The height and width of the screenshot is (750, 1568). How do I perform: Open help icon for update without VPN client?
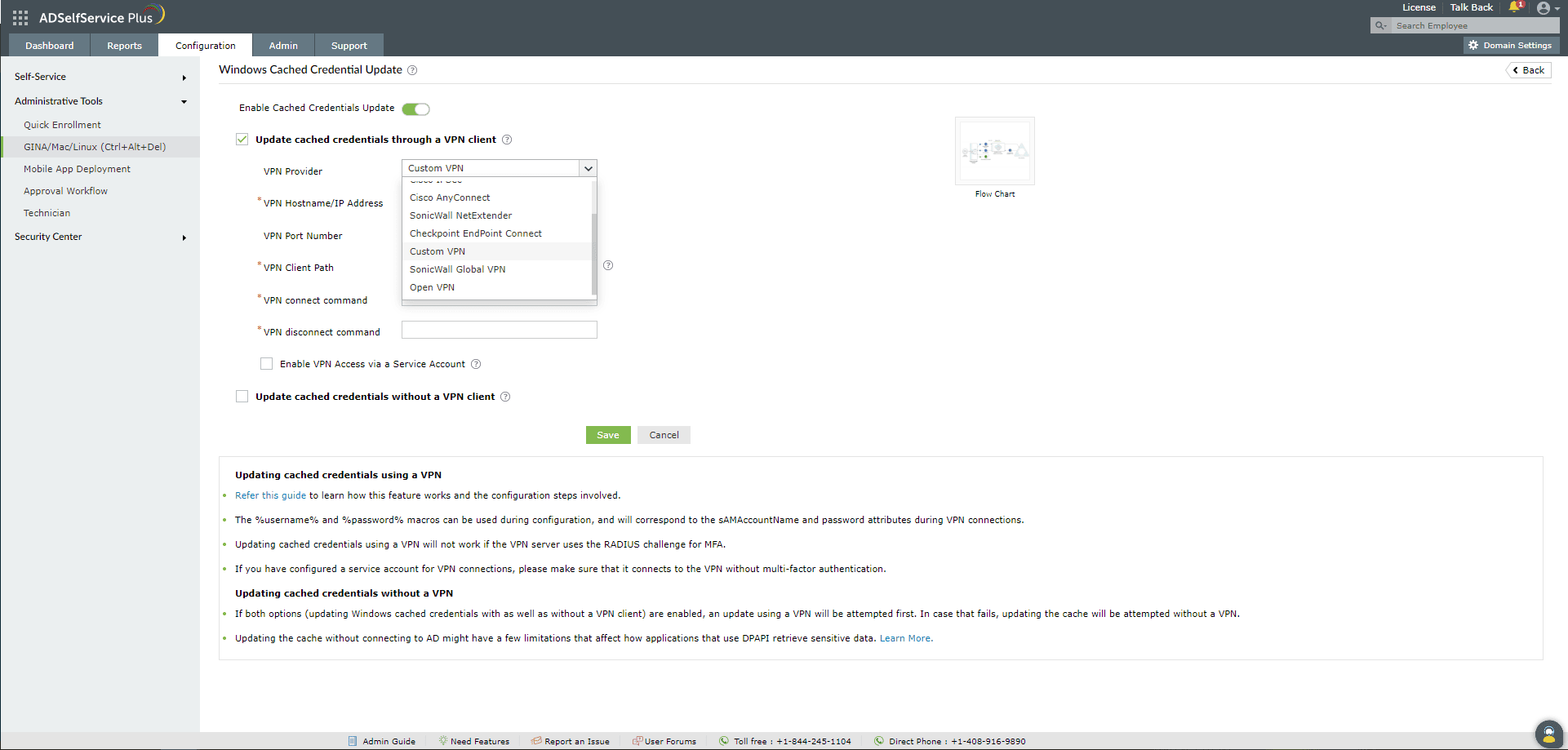click(505, 397)
